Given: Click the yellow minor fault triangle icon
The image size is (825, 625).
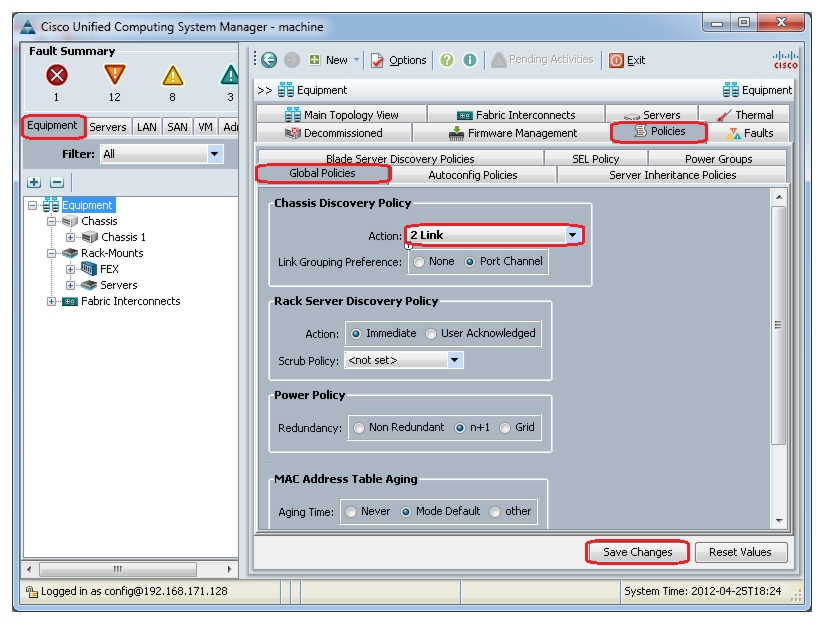Looking at the screenshot, I should pos(173,75).
